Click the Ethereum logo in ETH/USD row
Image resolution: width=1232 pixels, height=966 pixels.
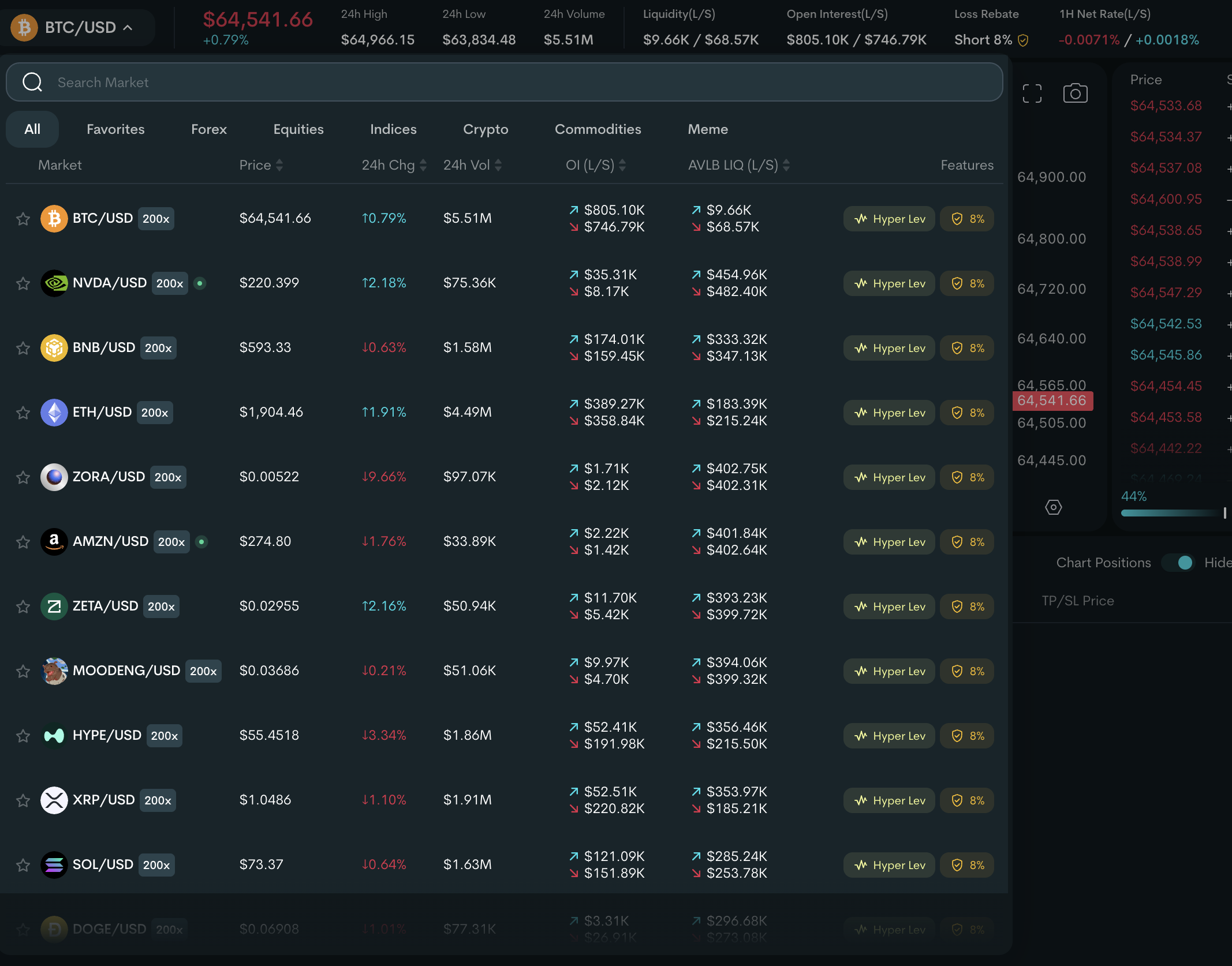[x=54, y=413]
